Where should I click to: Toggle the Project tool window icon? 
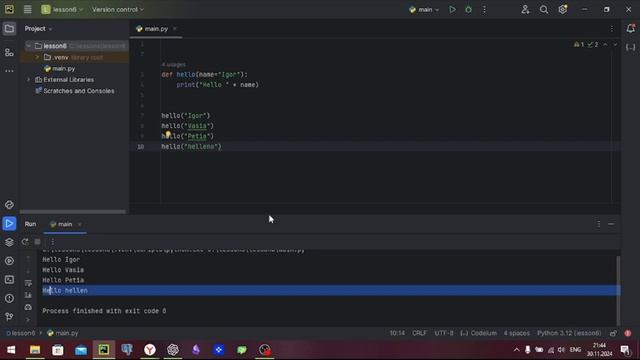[9, 29]
